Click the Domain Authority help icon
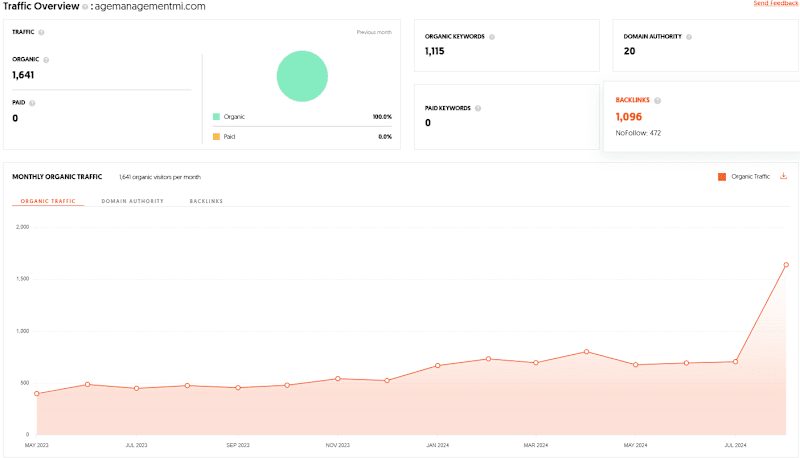Screen dimensions: 800x458 [x=689, y=37]
